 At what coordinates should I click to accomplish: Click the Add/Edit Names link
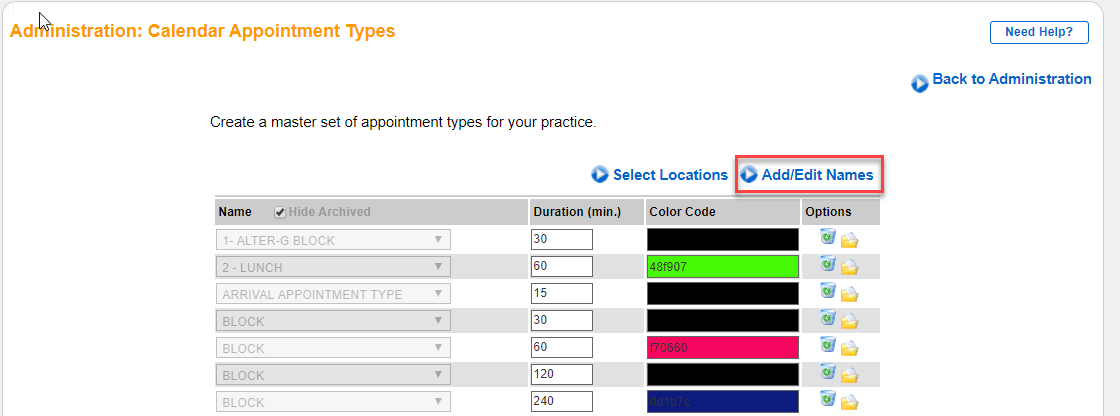816,175
